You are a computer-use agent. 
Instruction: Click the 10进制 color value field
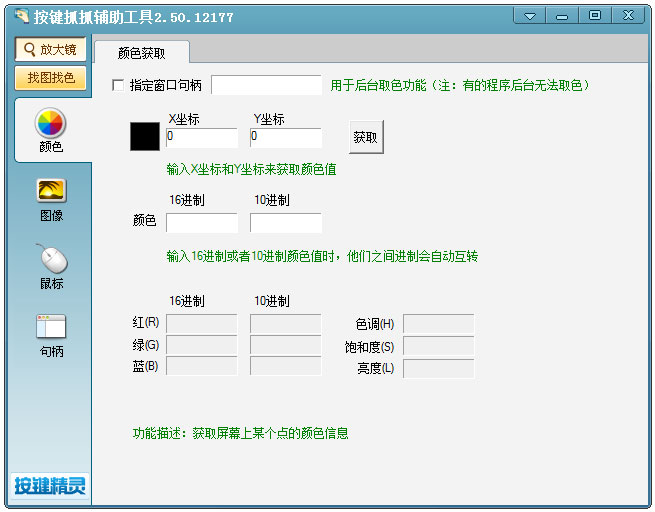[286, 223]
